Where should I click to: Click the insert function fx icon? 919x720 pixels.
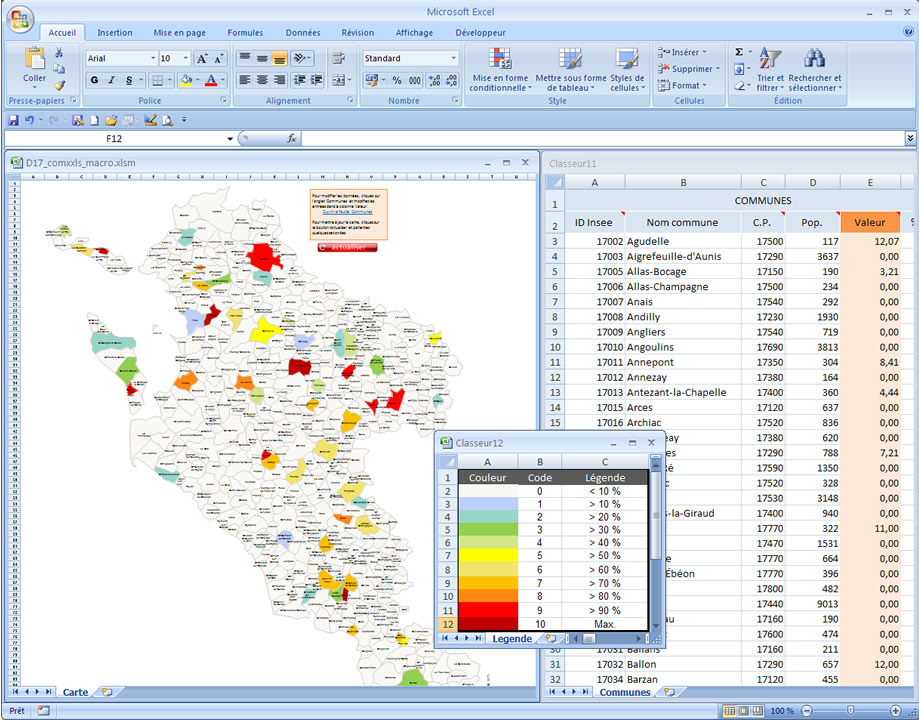pyautogui.click(x=291, y=138)
